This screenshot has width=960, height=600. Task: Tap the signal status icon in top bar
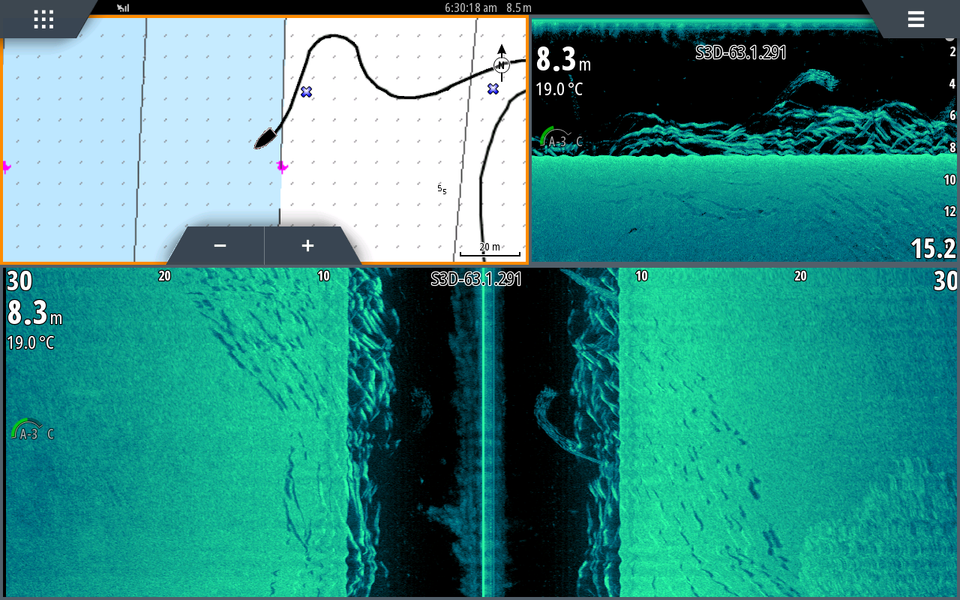click(x=122, y=8)
